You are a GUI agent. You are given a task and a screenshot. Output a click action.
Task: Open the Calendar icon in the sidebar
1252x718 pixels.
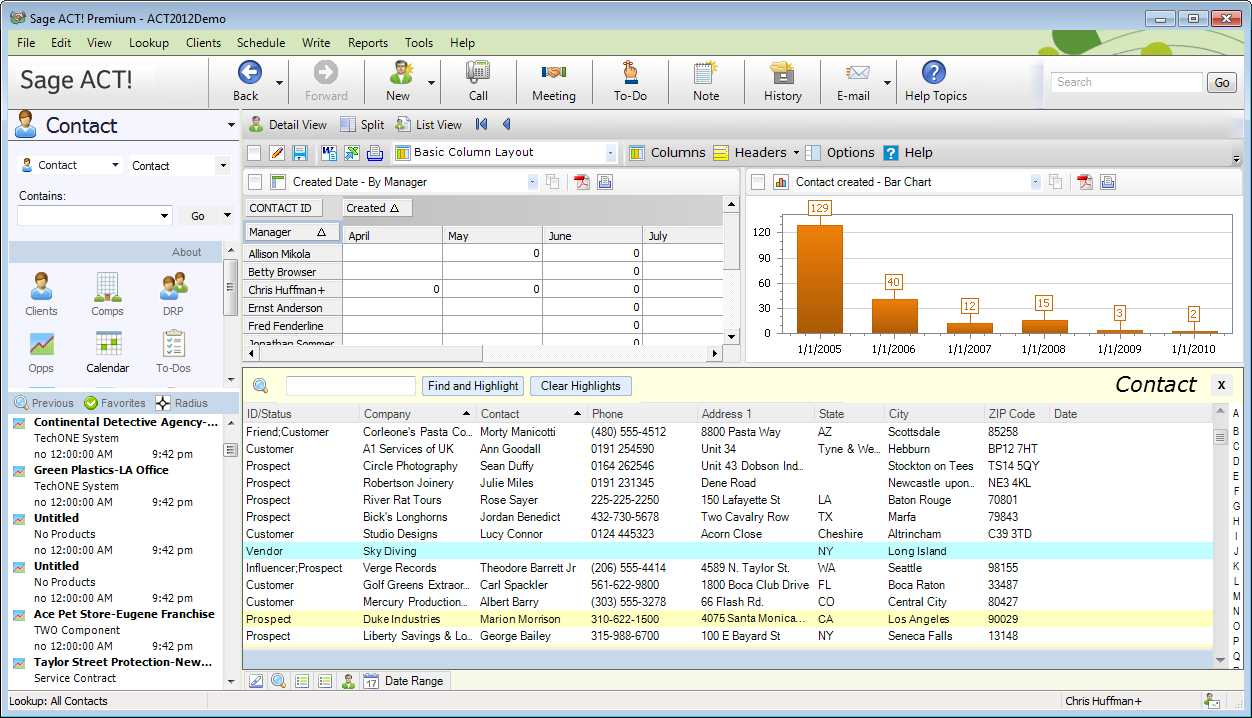[107, 344]
